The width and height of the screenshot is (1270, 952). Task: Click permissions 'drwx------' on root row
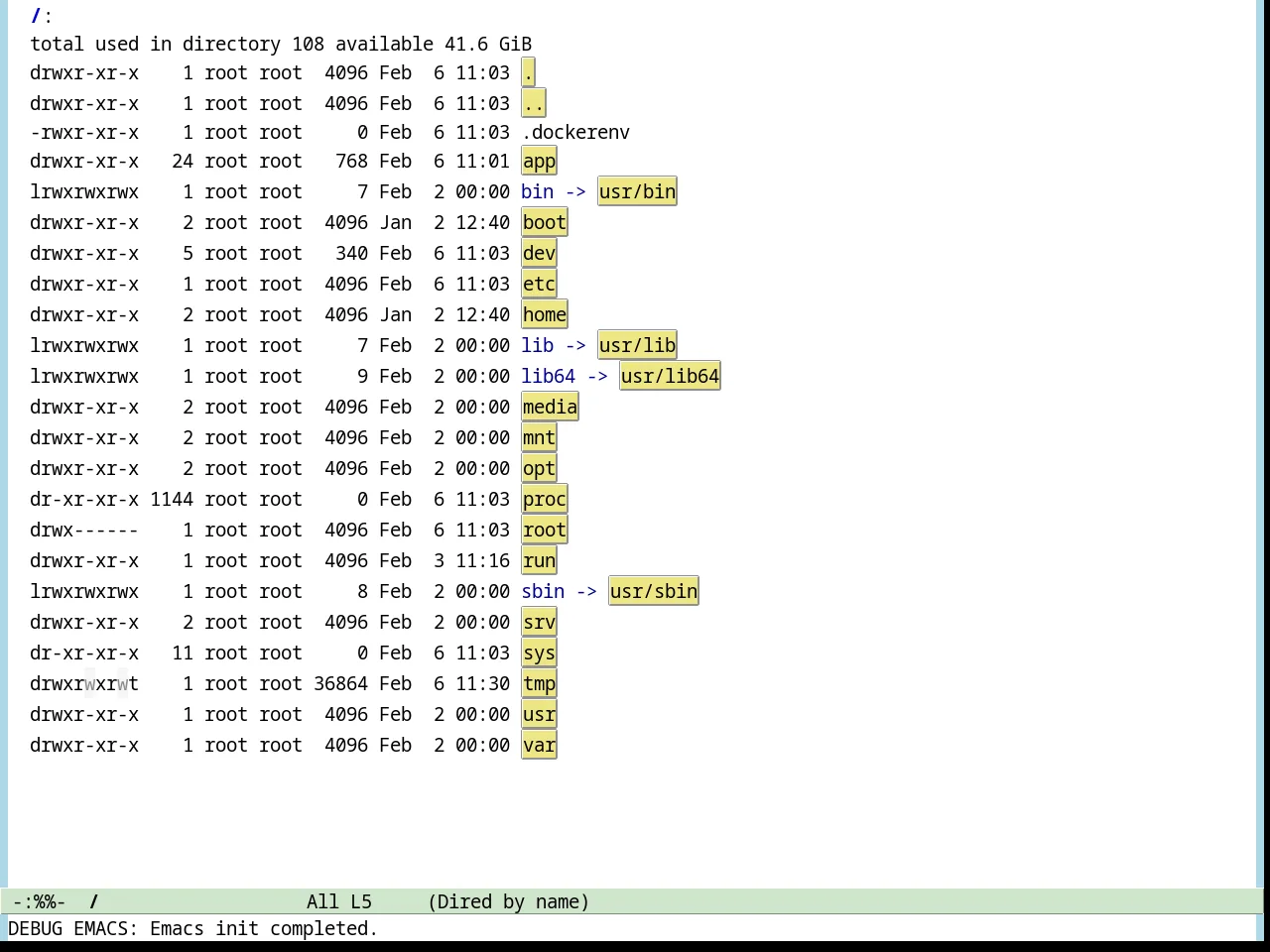(x=84, y=531)
